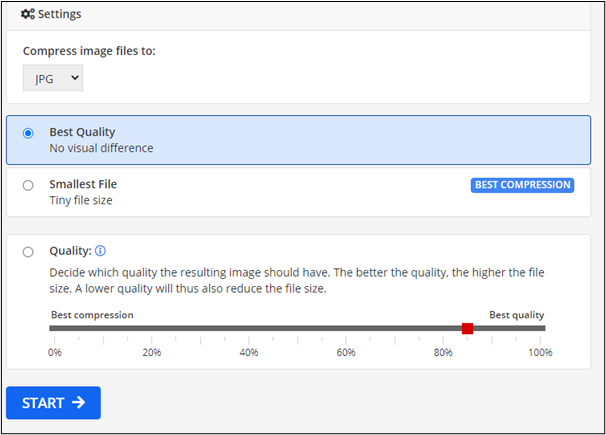This screenshot has height=435, width=606.
Task: Click the red quality slider handle
Action: click(467, 328)
